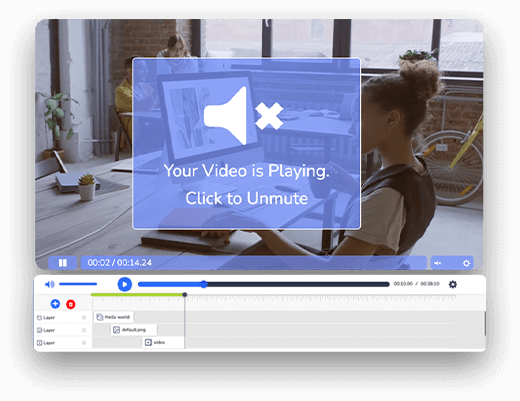520x401 pixels.
Task: Click the timeline playhead marker
Action: 185,295
